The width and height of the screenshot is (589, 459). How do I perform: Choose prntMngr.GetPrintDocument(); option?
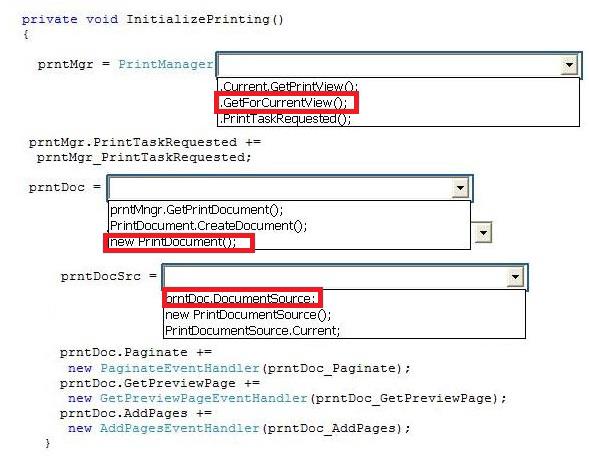click(x=196, y=210)
